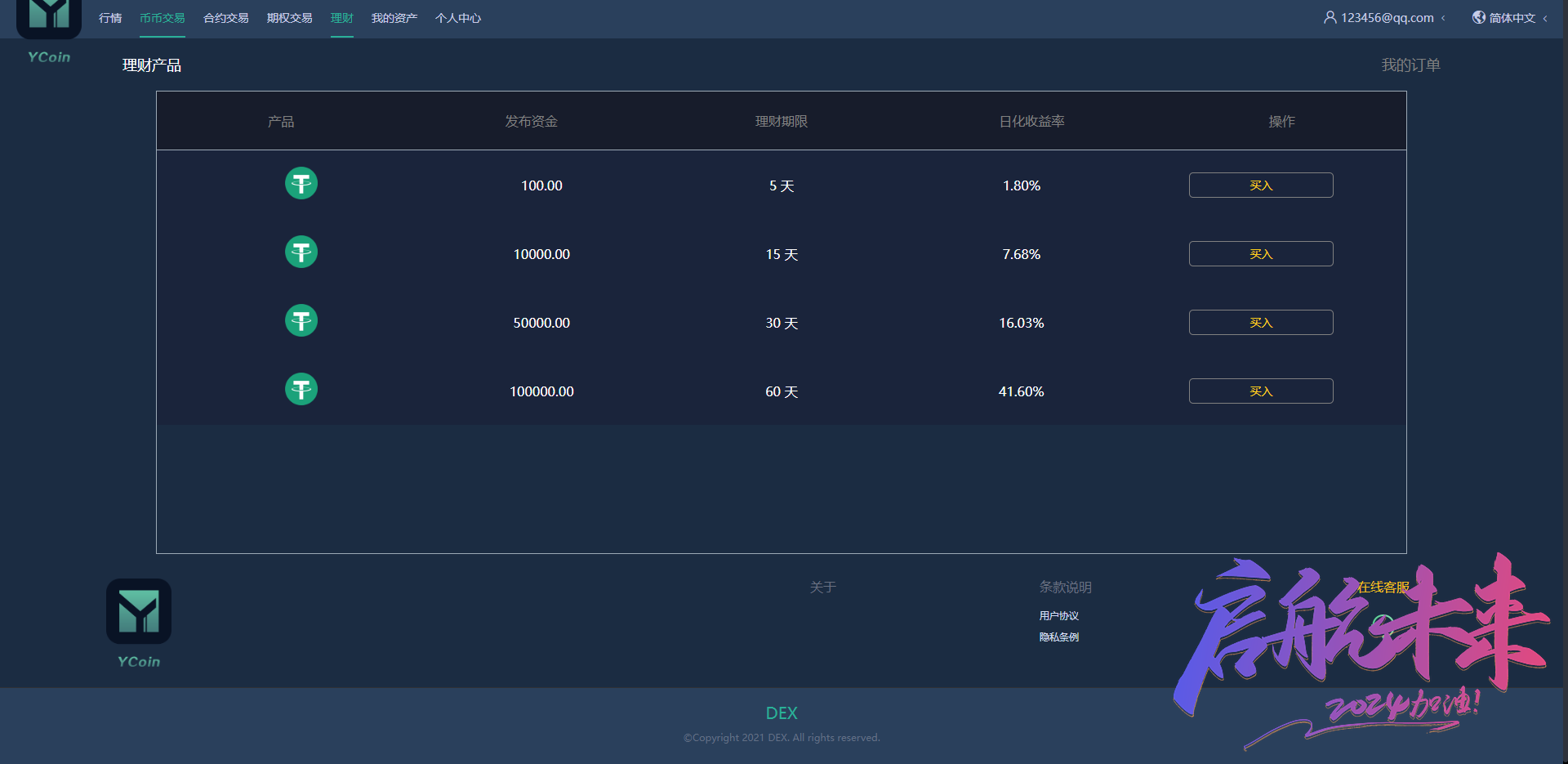
Task: Click the YCoin logo in the header
Action: [x=49, y=31]
